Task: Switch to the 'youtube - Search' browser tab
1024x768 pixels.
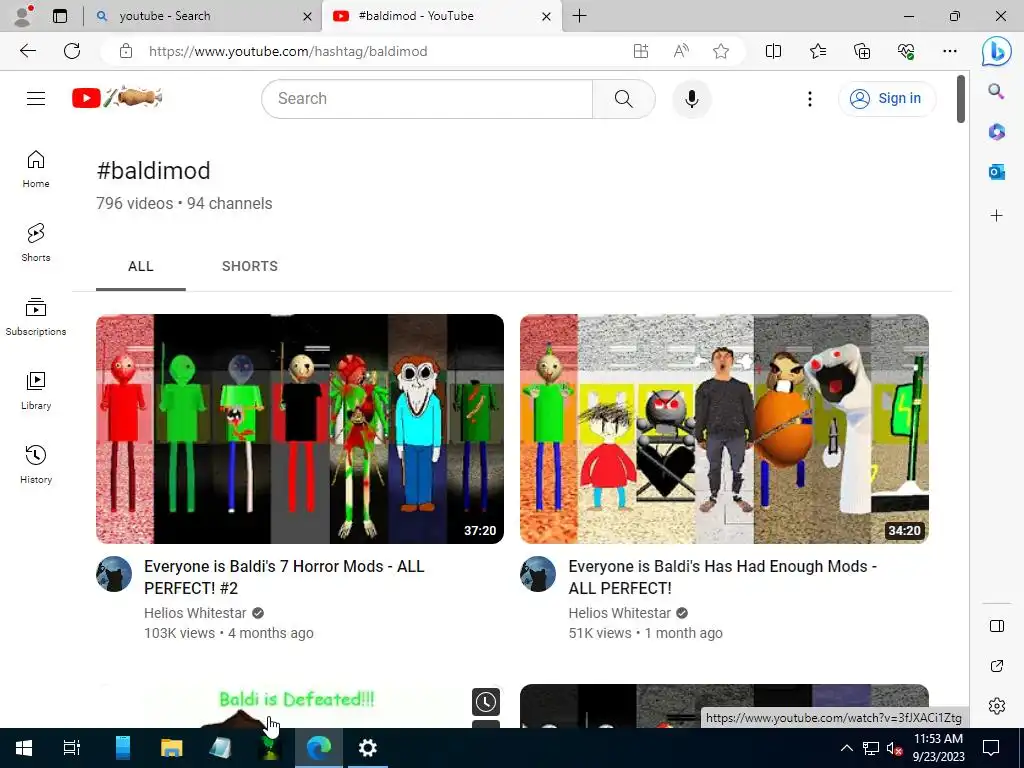Action: pos(203,16)
